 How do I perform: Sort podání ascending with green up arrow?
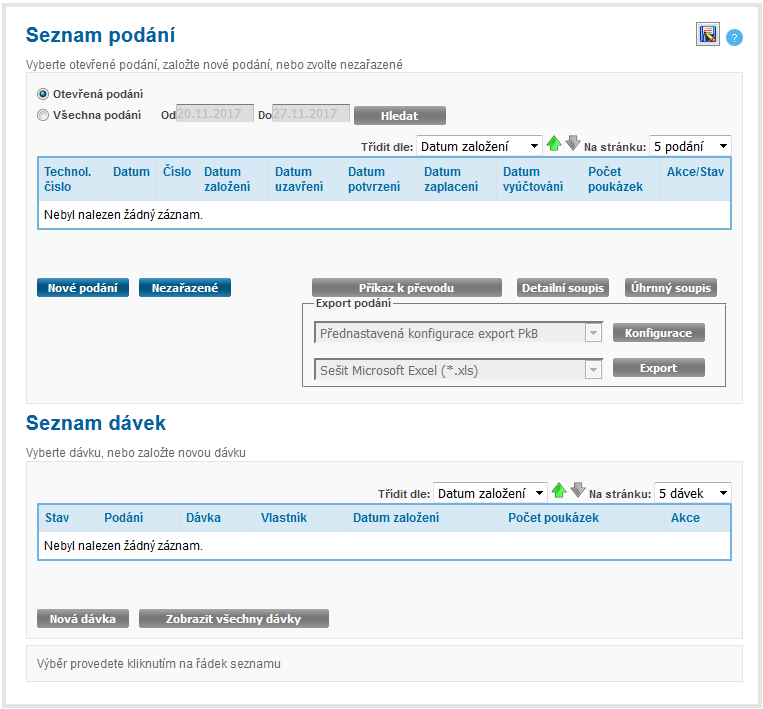(x=554, y=144)
